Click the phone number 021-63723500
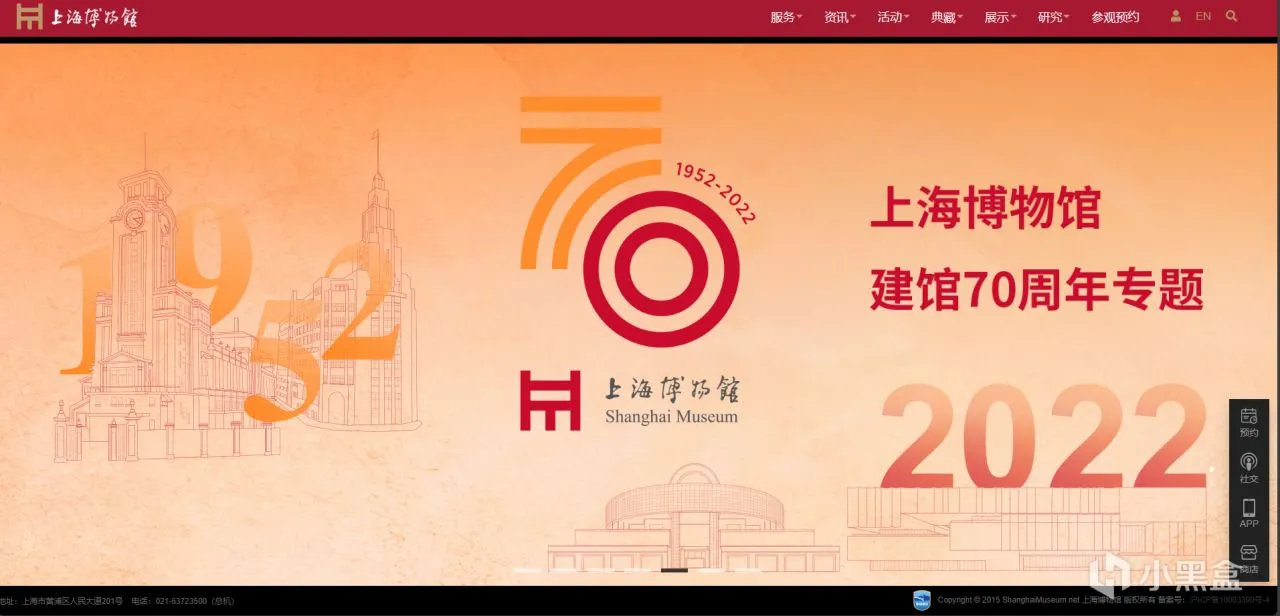Viewport: 1280px width, 616px height. point(181,601)
